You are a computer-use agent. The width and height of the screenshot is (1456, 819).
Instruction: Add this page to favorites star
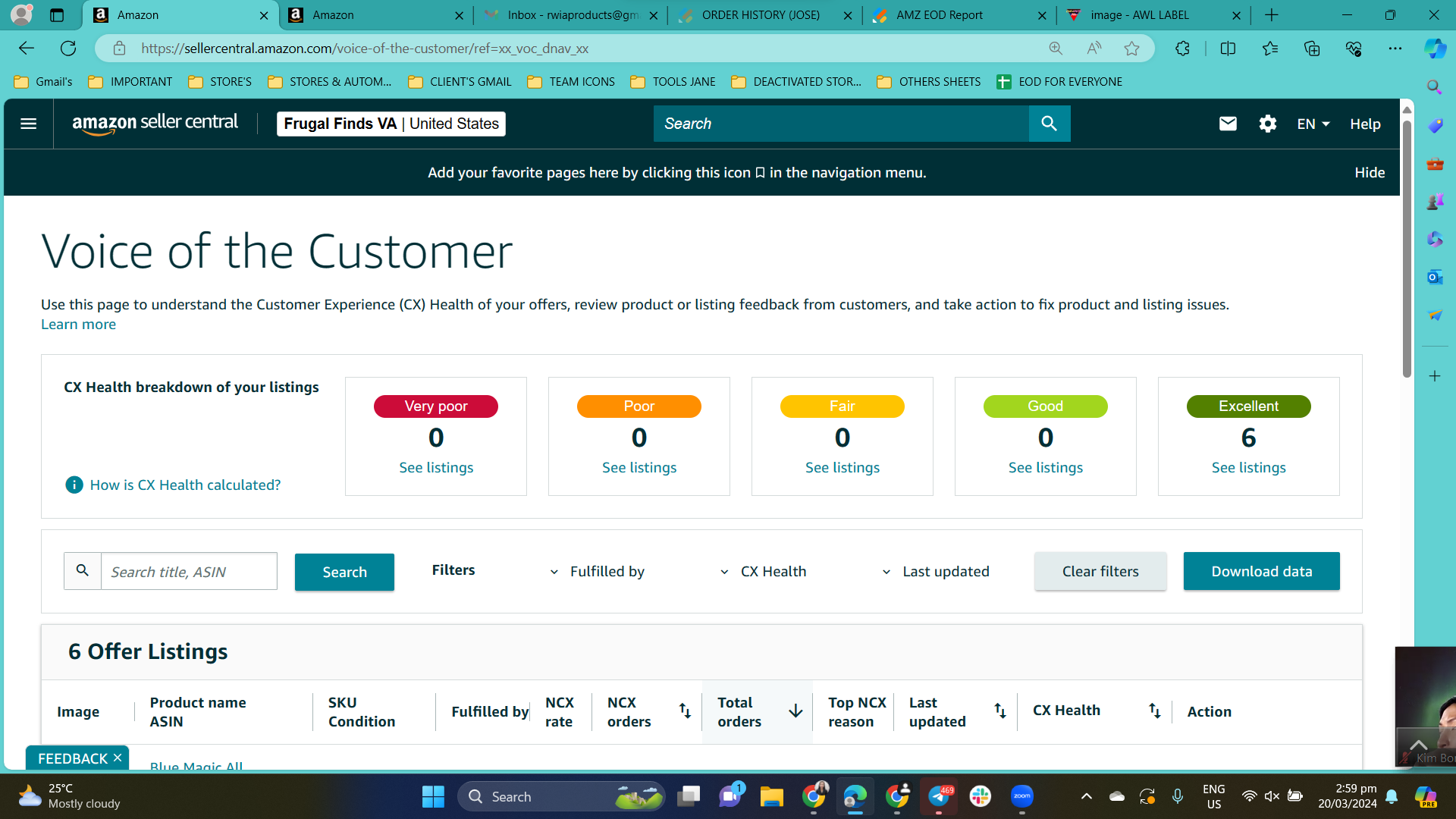click(1131, 49)
